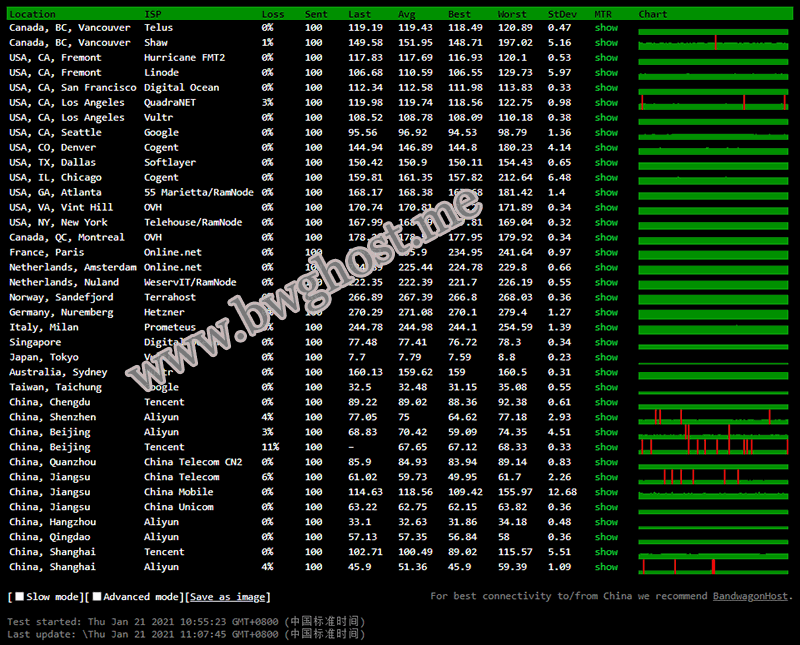Open the Shenzhen Aliyun latency chart
The height and width of the screenshot is (645, 800).
pos(713,417)
